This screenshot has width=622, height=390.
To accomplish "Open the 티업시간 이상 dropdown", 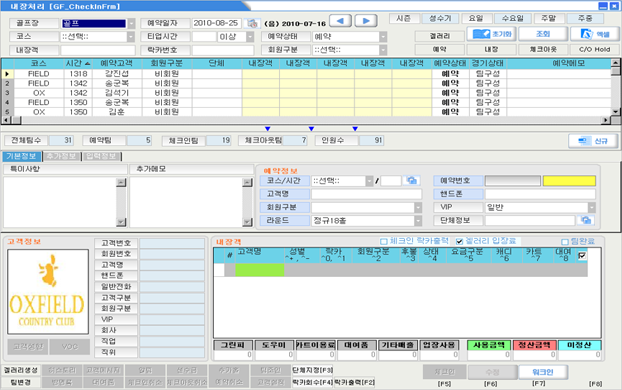I will [x=250, y=37].
